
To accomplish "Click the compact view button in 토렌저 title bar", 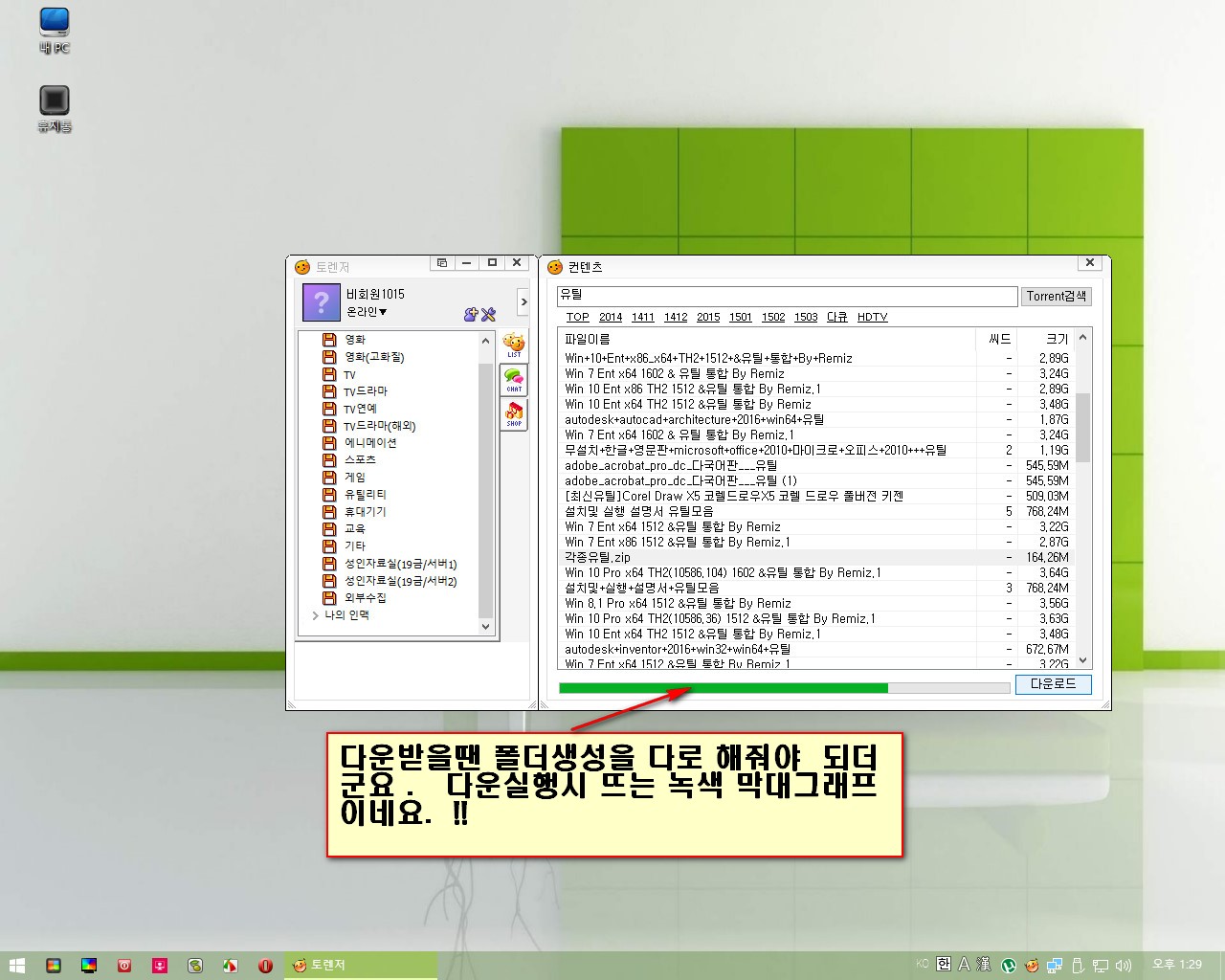I will coord(441,262).
